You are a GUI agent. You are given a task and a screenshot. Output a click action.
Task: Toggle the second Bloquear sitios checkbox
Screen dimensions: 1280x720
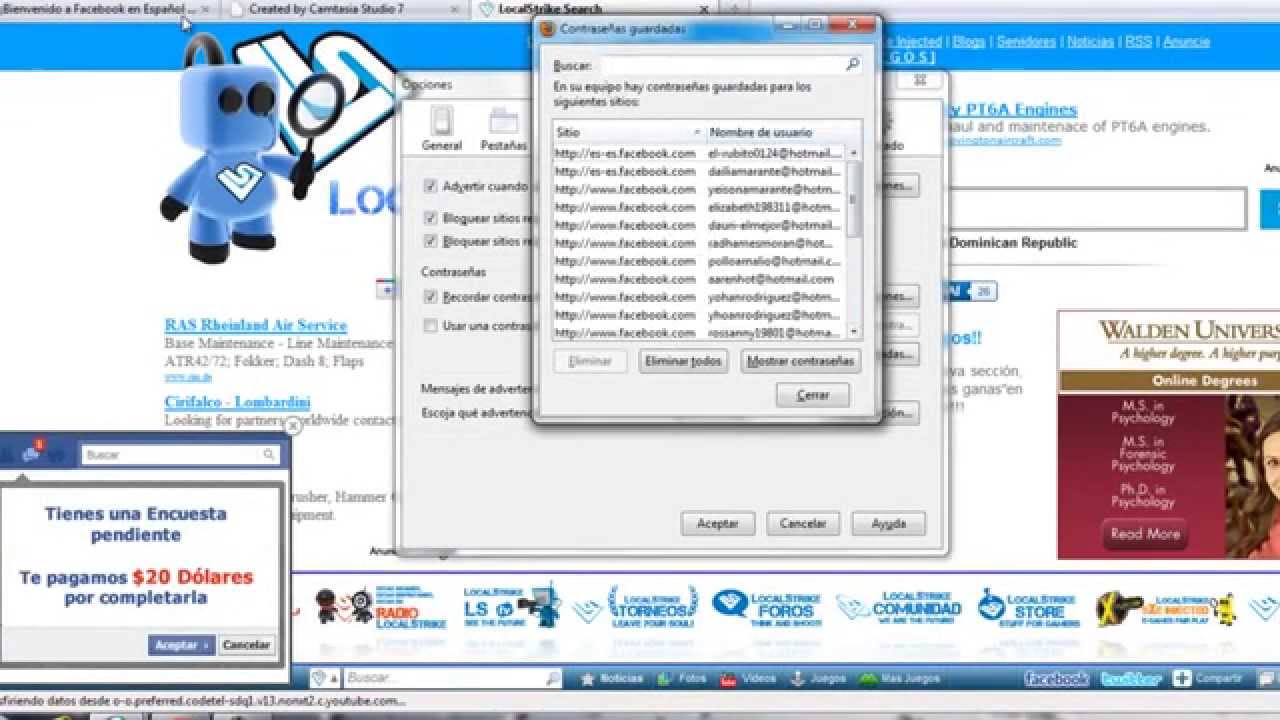click(431, 241)
